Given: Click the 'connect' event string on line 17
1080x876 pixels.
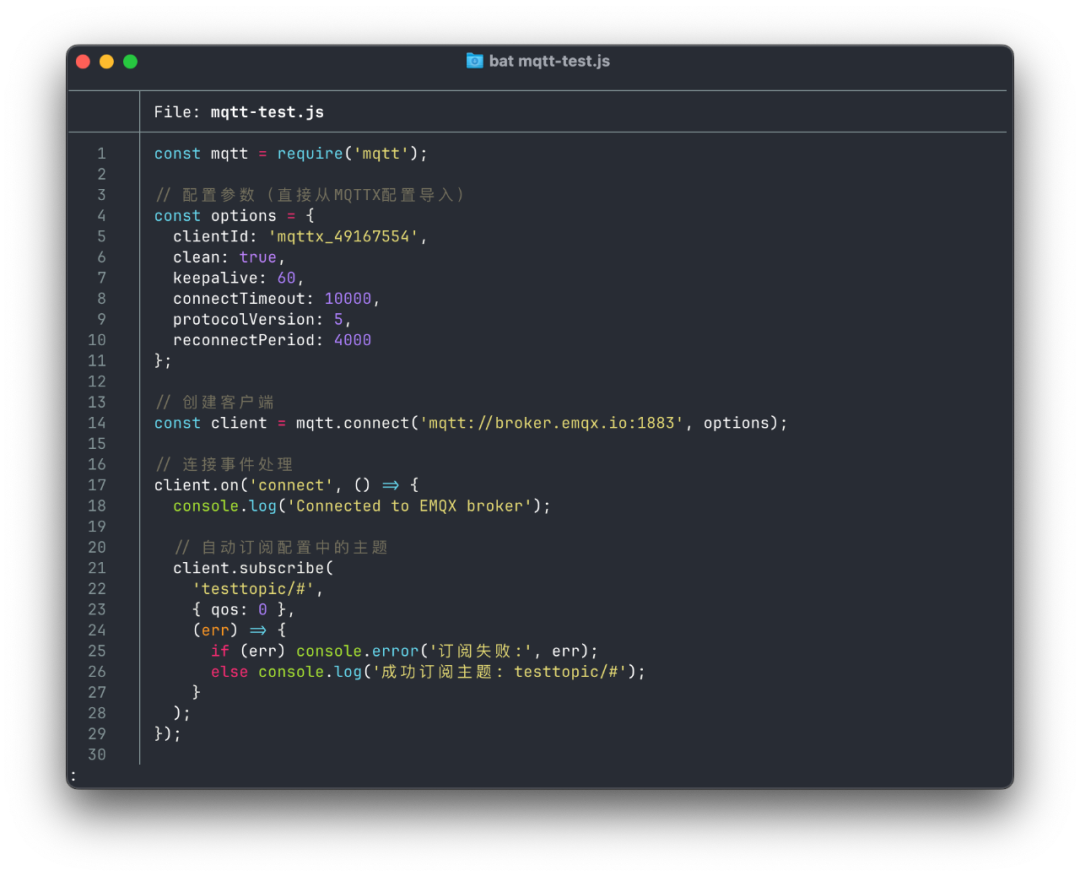Looking at the screenshot, I should point(291,486).
